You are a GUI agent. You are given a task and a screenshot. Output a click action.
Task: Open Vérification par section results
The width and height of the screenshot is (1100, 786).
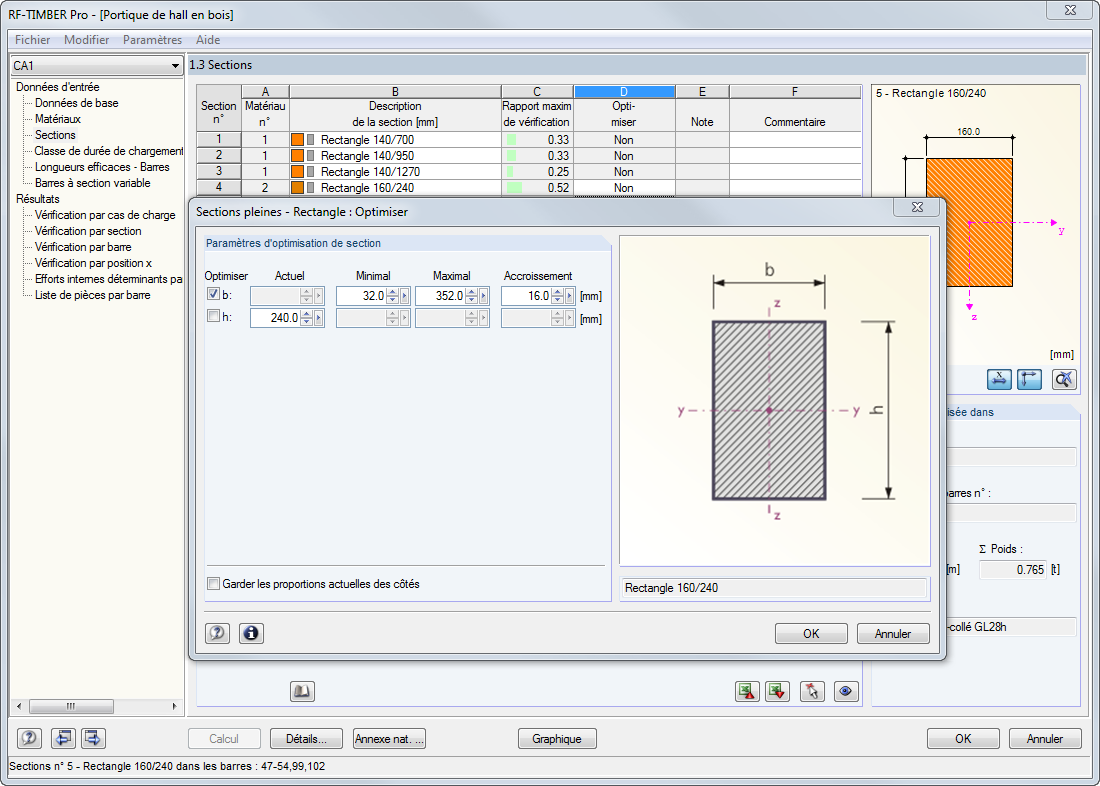(88, 232)
